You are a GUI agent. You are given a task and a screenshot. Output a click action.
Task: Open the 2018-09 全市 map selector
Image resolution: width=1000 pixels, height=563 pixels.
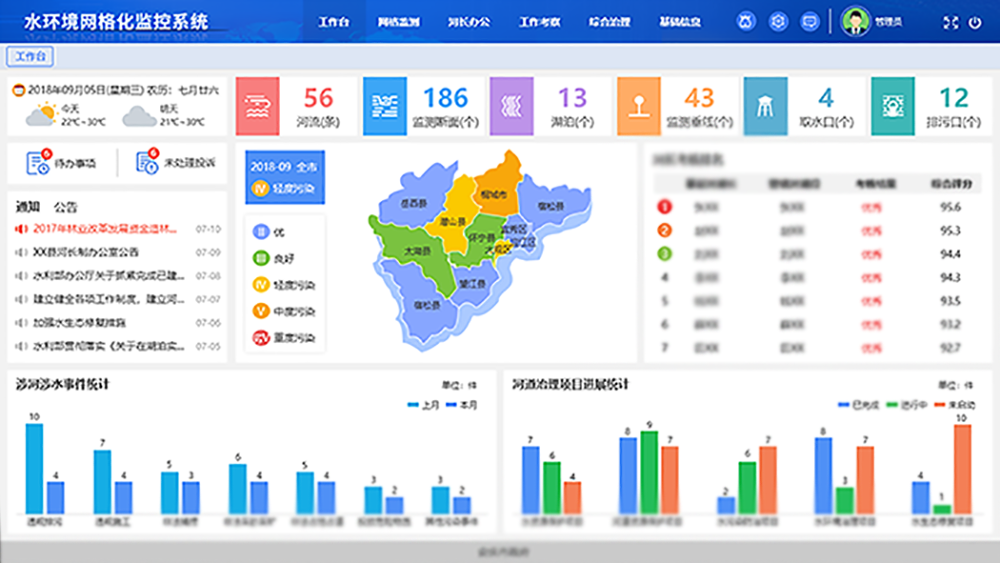click(x=284, y=166)
